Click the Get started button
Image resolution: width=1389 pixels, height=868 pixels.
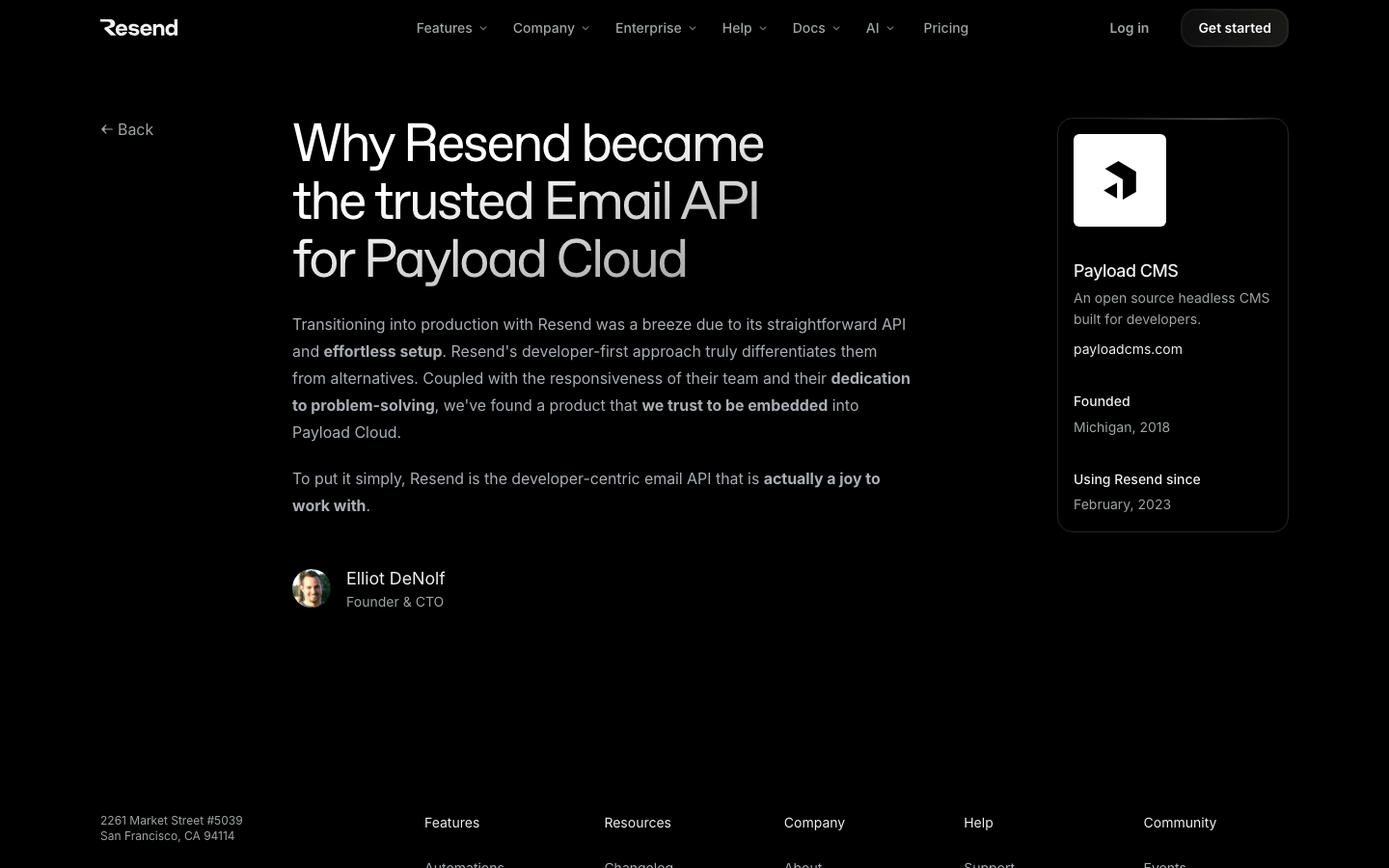(1235, 28)
